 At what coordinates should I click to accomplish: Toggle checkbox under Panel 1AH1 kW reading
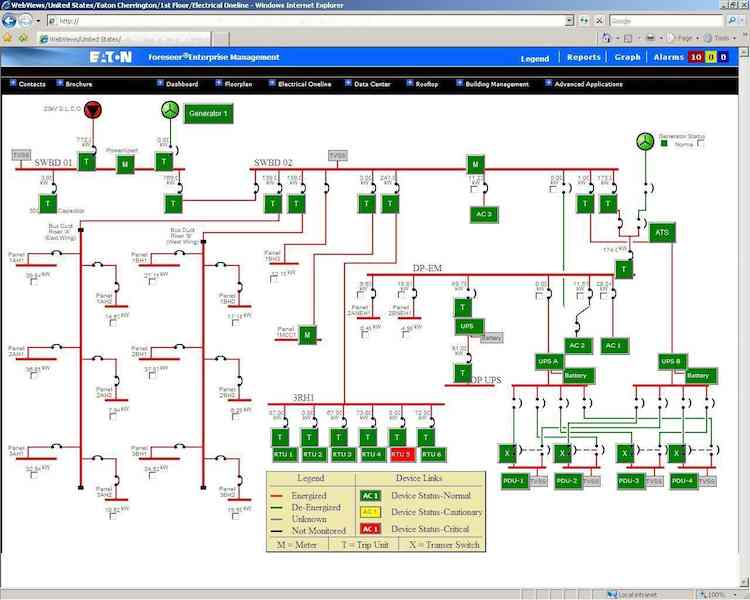point(34,281)
